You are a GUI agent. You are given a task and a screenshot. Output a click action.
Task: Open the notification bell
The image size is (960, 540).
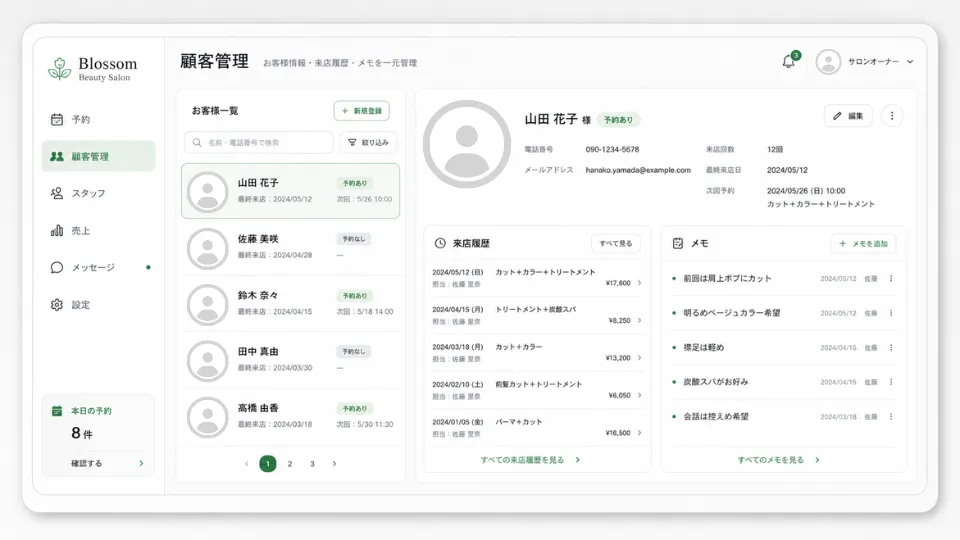[x=789, y=61]
